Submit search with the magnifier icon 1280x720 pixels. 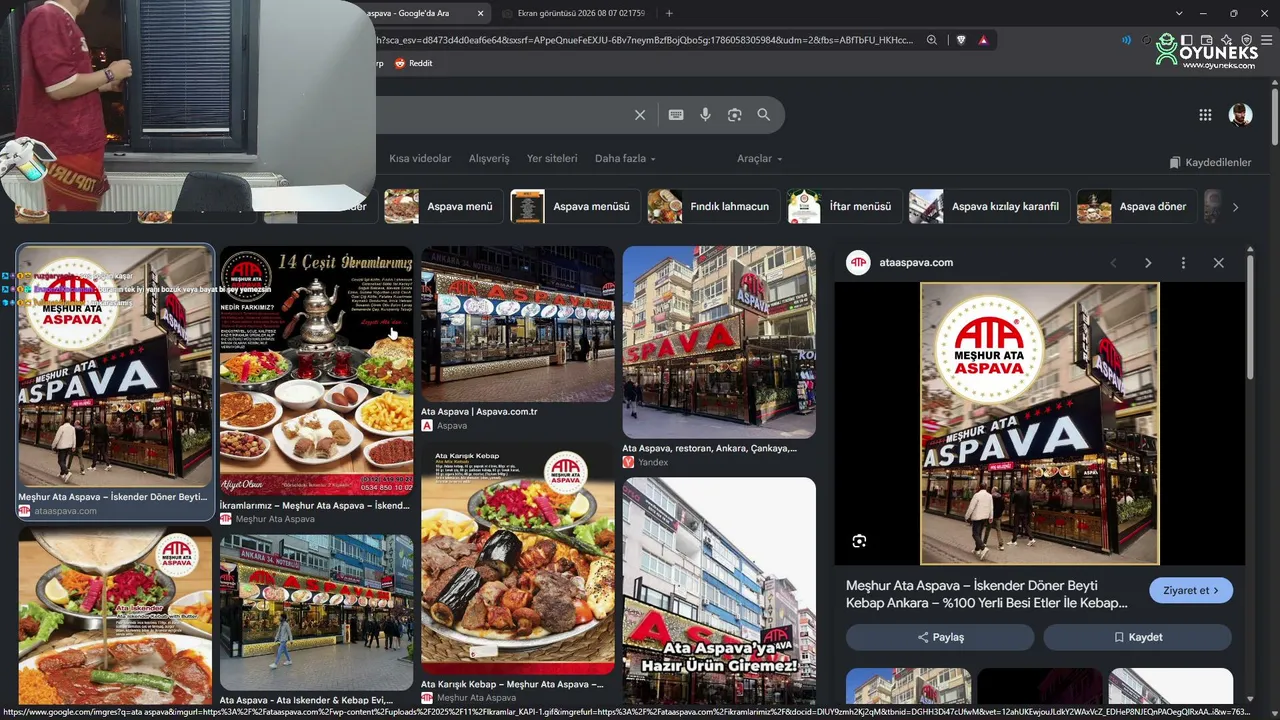[x=764, y=115]
